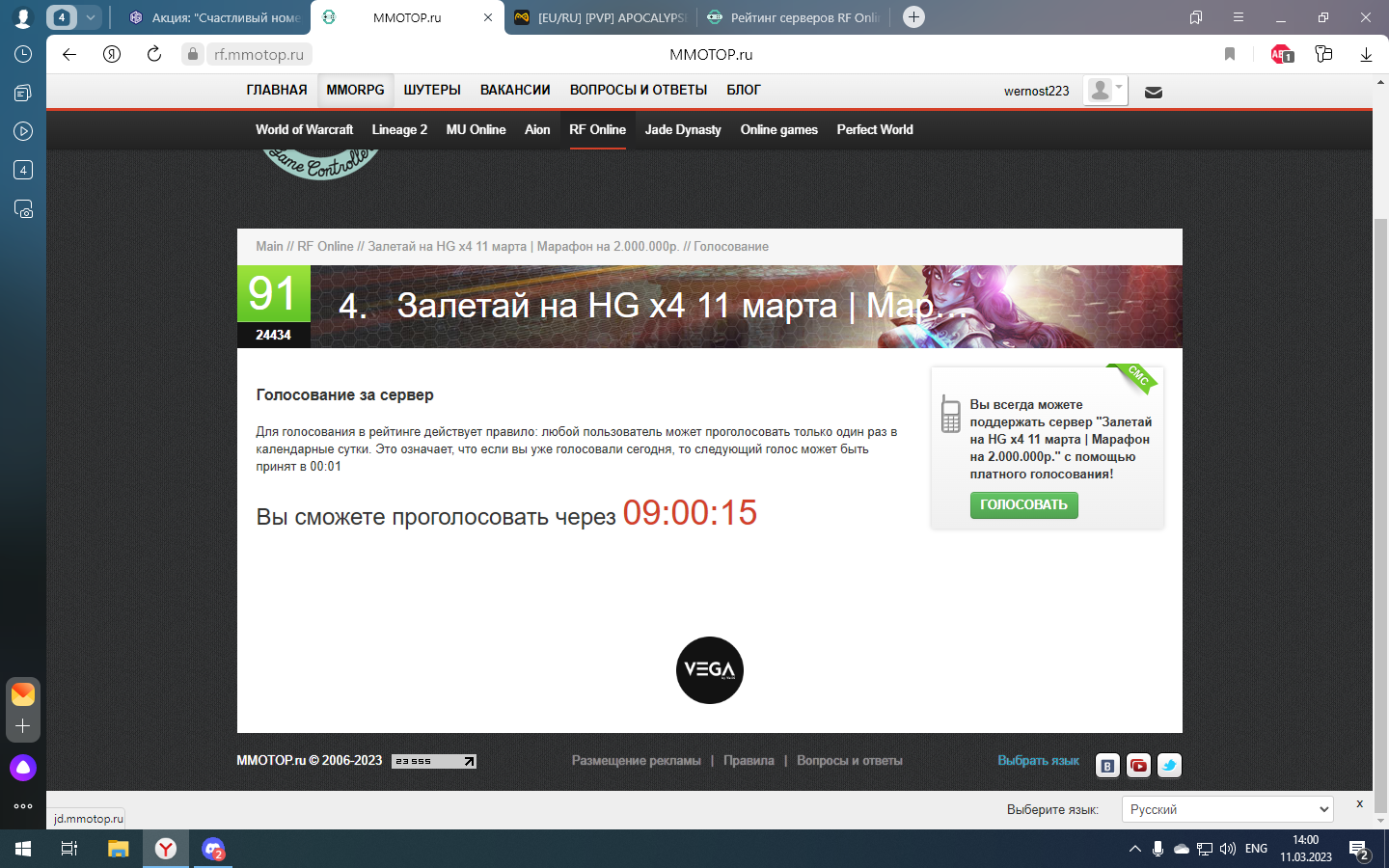The image size is (1389, 868).
Task: Bookmark this page with the bookmark icon
Action: tap(1230, 54)
